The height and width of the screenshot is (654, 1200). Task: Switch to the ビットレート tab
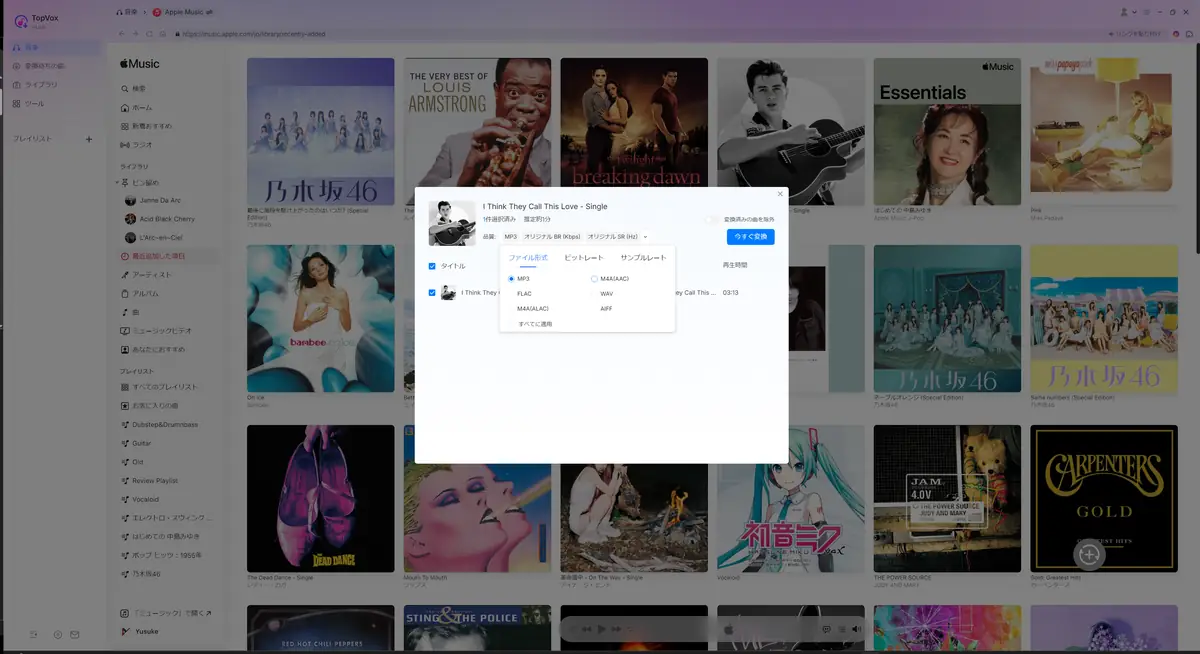[584, 258]
